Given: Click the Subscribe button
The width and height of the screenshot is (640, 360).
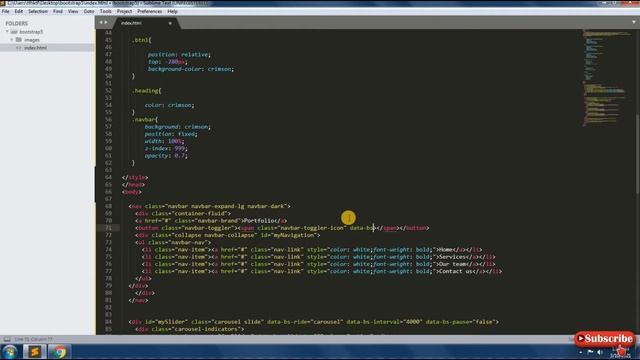Looking at the screenshot, I should coord(605,339).
